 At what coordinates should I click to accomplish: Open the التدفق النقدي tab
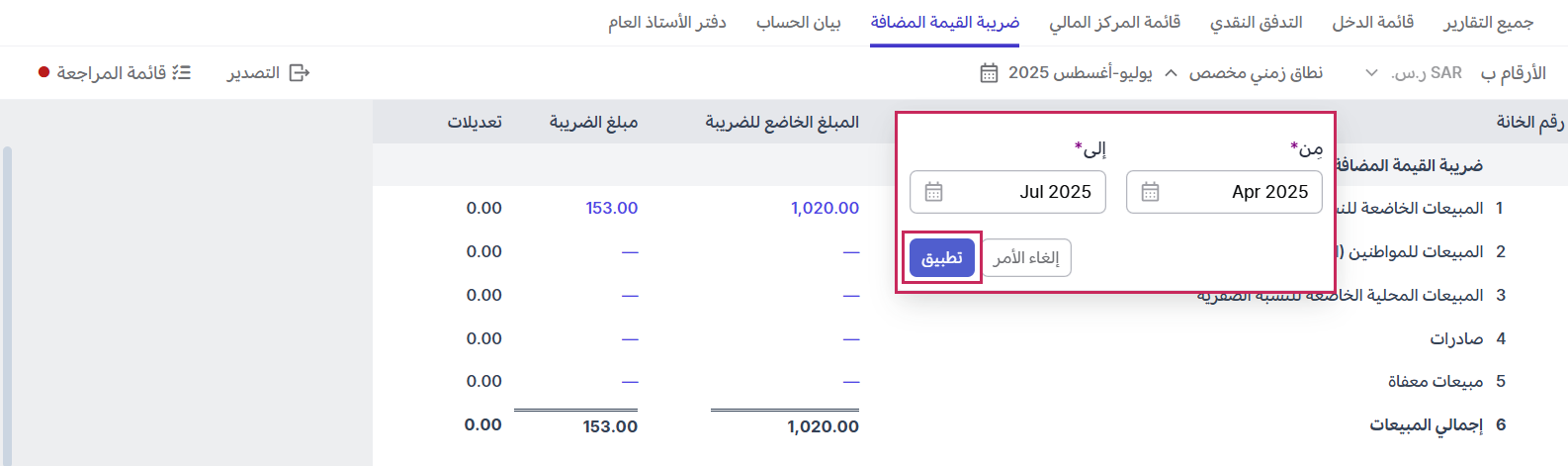pos(1256,22)
